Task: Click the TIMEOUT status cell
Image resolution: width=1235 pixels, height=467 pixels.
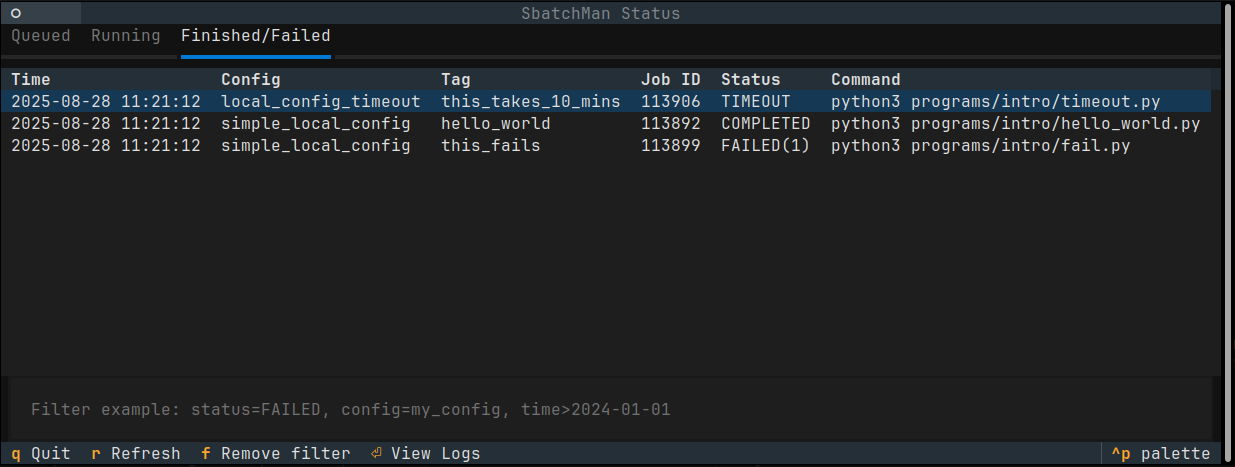Action: tap(756, 102)
